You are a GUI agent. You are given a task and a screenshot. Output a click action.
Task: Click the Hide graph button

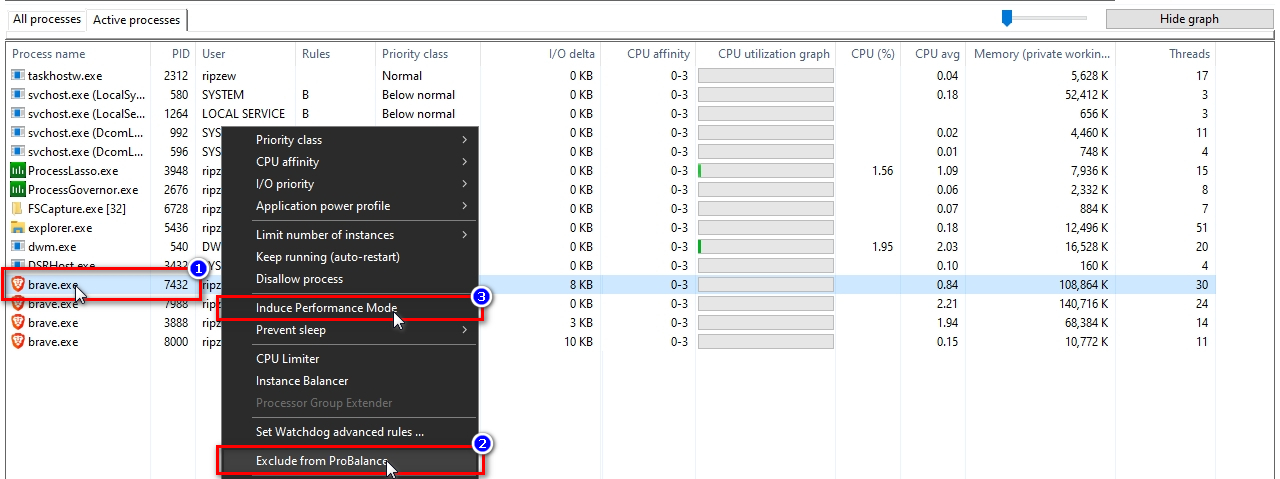1189,19
